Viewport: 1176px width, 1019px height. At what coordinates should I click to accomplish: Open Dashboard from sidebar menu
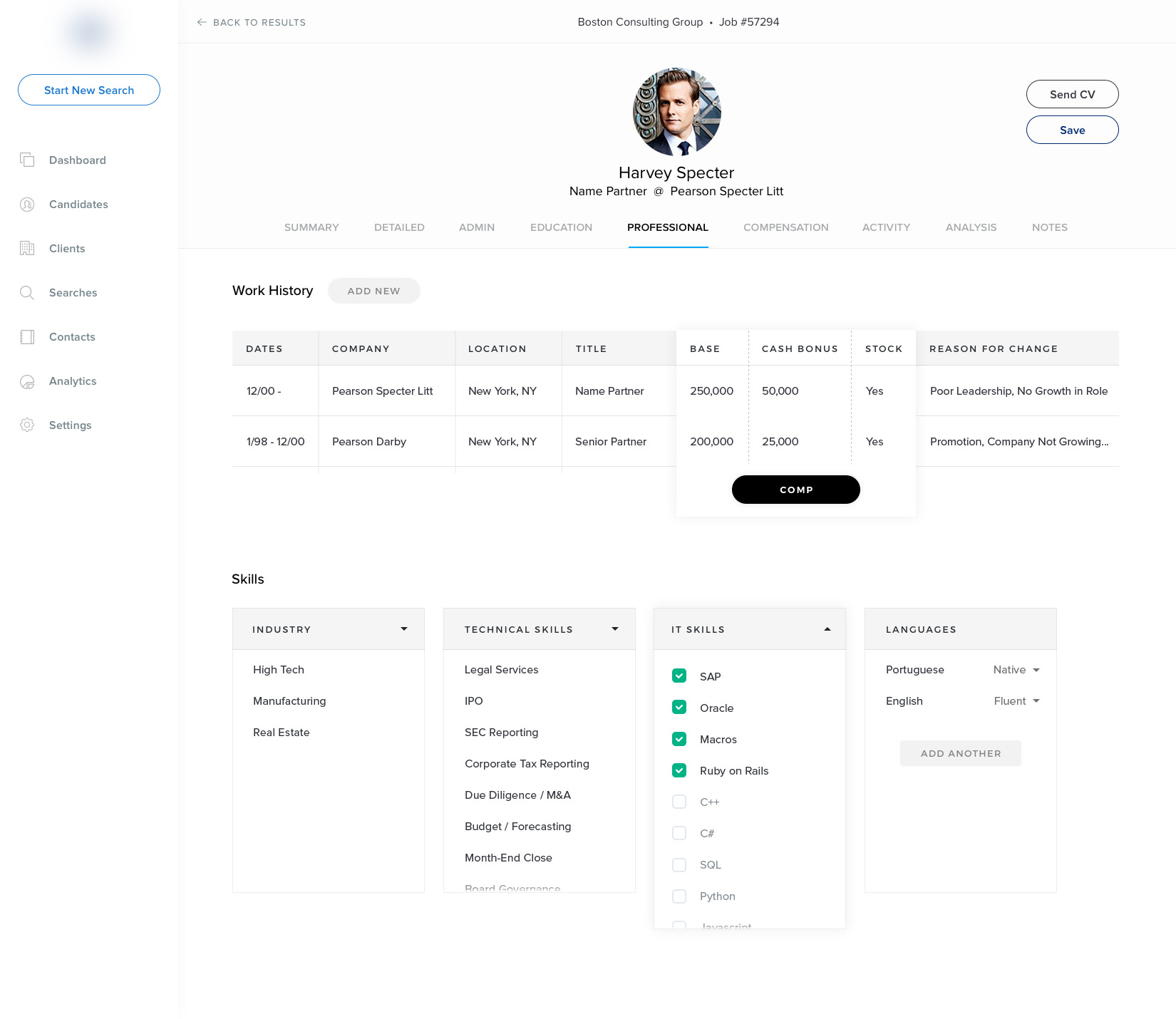(x=78, y=160)
